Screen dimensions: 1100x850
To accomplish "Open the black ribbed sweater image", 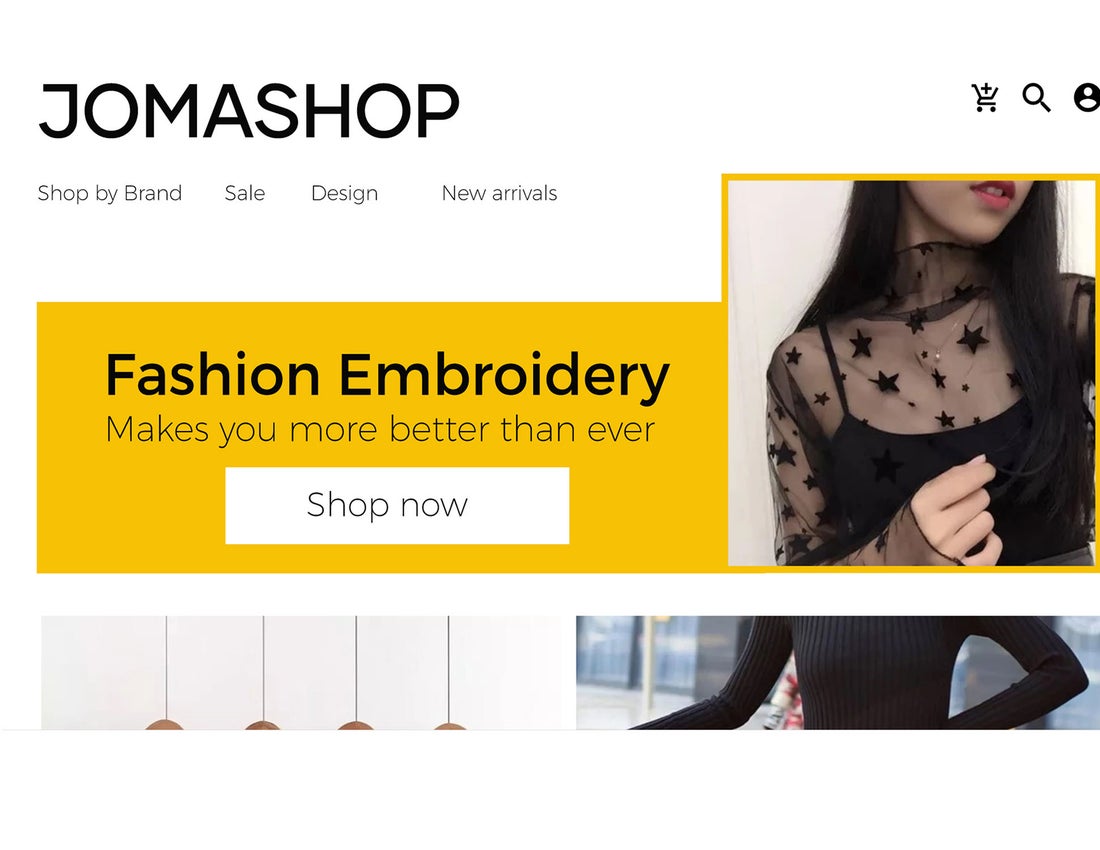I will tap(838, 673).
